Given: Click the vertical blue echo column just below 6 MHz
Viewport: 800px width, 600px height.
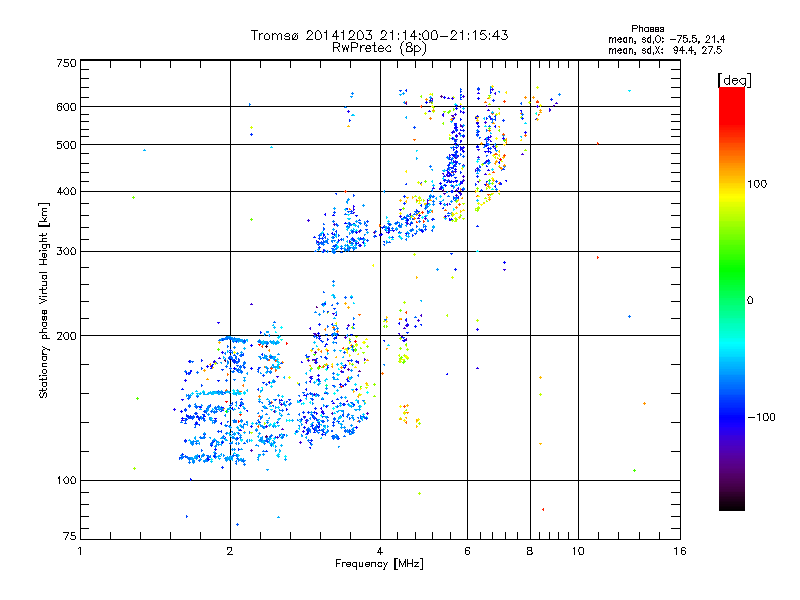Looking at the screenshot, I should coord(456,158).
